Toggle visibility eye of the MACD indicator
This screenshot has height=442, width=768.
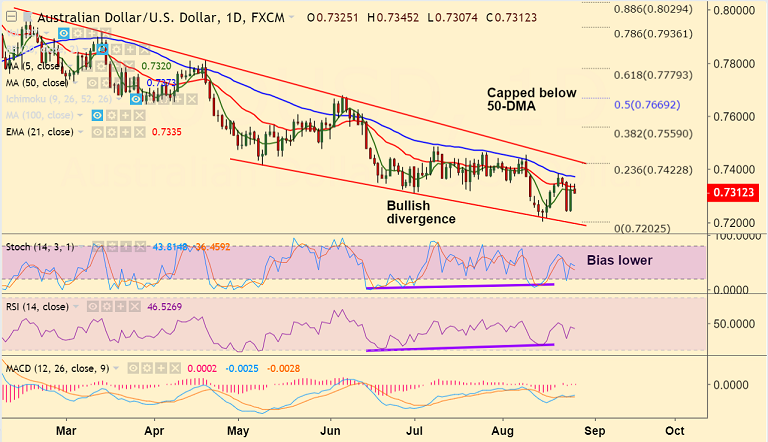tap(133, 368)
